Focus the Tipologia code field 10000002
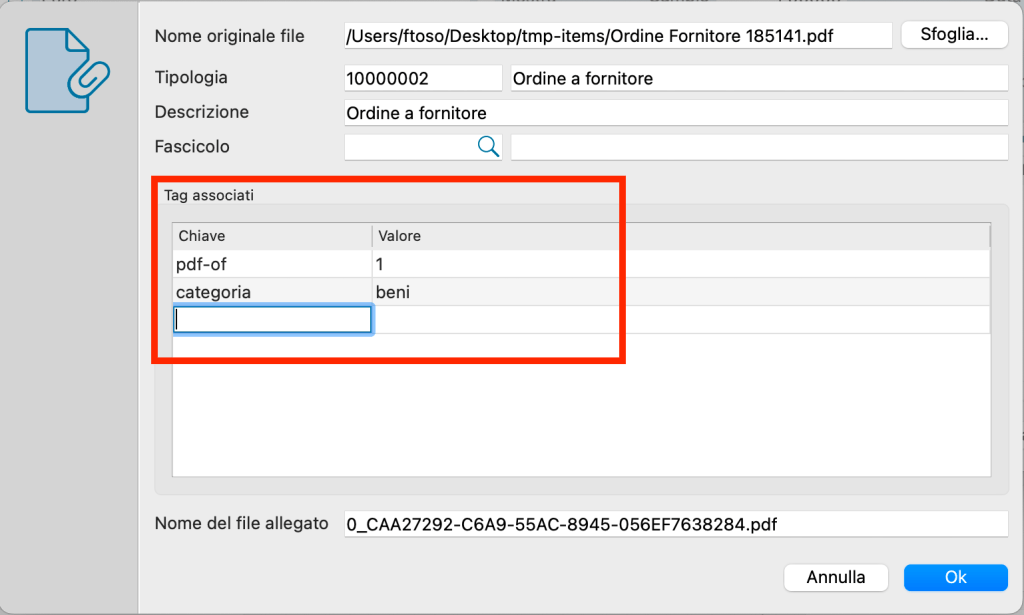Viewport: 1024px width, 615px height. click(422, 78)
